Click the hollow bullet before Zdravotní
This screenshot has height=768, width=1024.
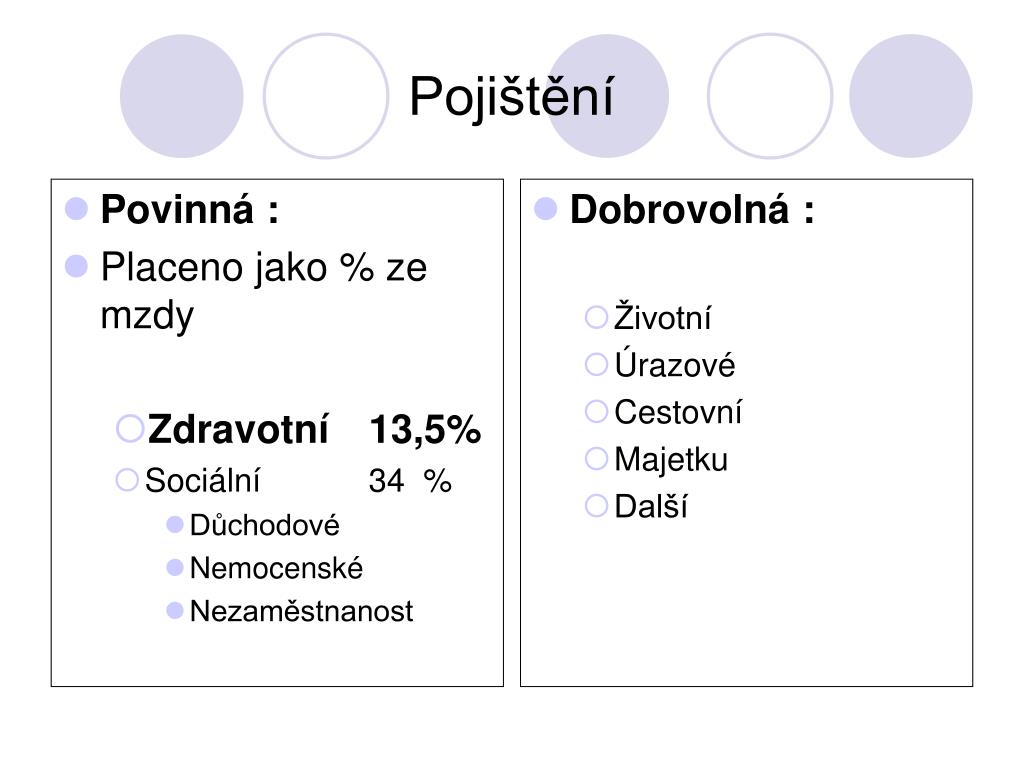coord(129,429)
